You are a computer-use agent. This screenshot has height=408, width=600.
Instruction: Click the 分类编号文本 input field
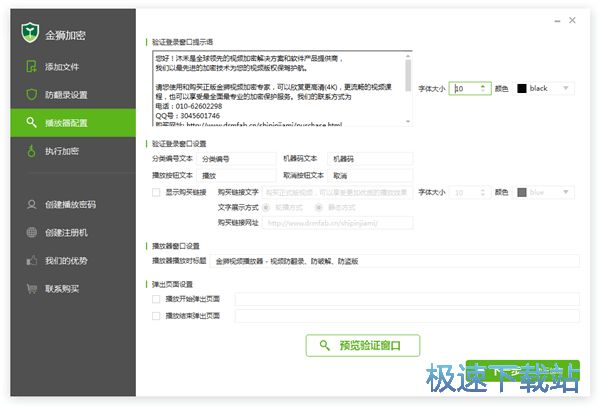click(236, 158)
